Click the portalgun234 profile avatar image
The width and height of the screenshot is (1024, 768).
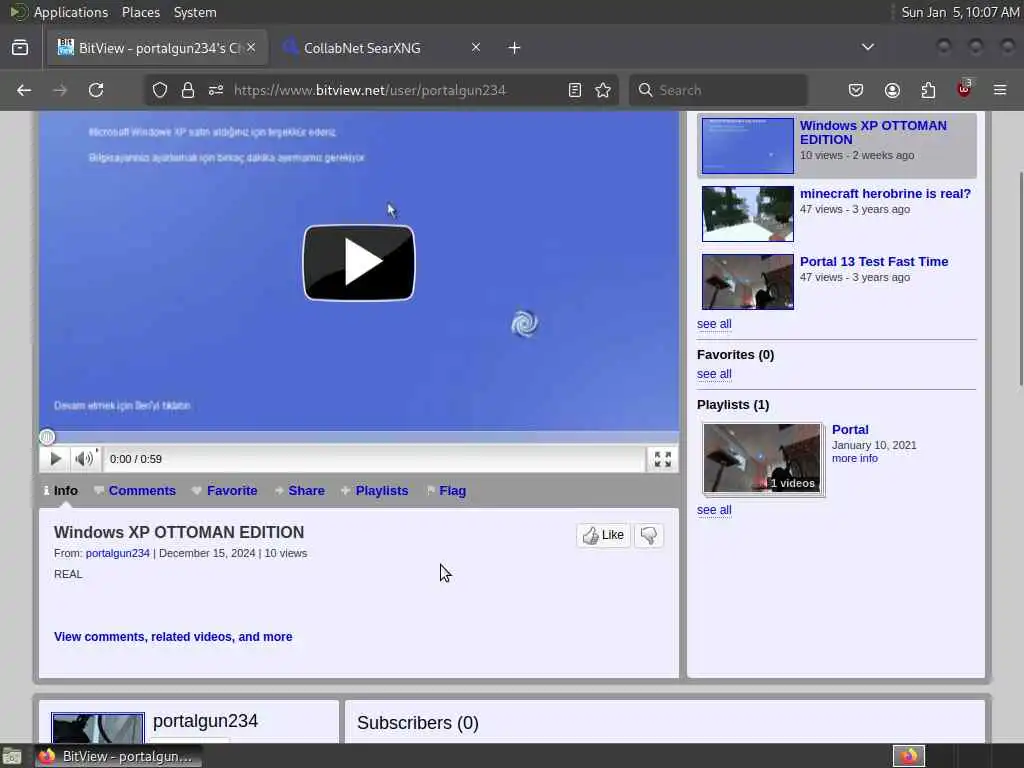pos(98,728)
